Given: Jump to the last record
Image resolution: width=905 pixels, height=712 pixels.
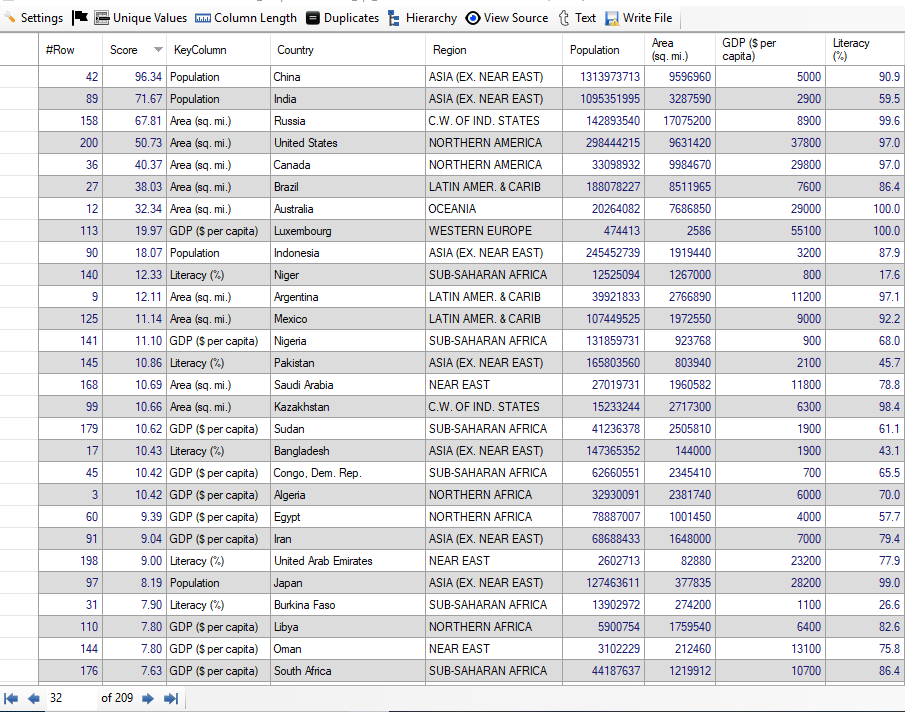Looking at the screenshot, I should tap(171, 698).
